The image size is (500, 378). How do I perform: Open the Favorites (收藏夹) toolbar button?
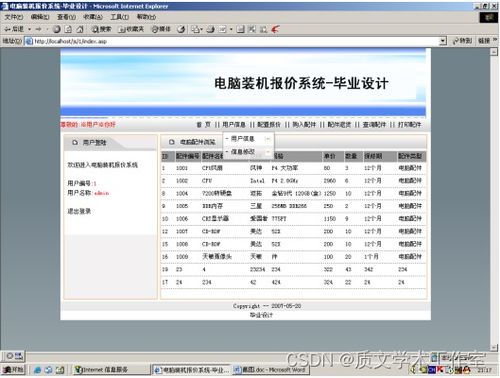pos(131,29)
